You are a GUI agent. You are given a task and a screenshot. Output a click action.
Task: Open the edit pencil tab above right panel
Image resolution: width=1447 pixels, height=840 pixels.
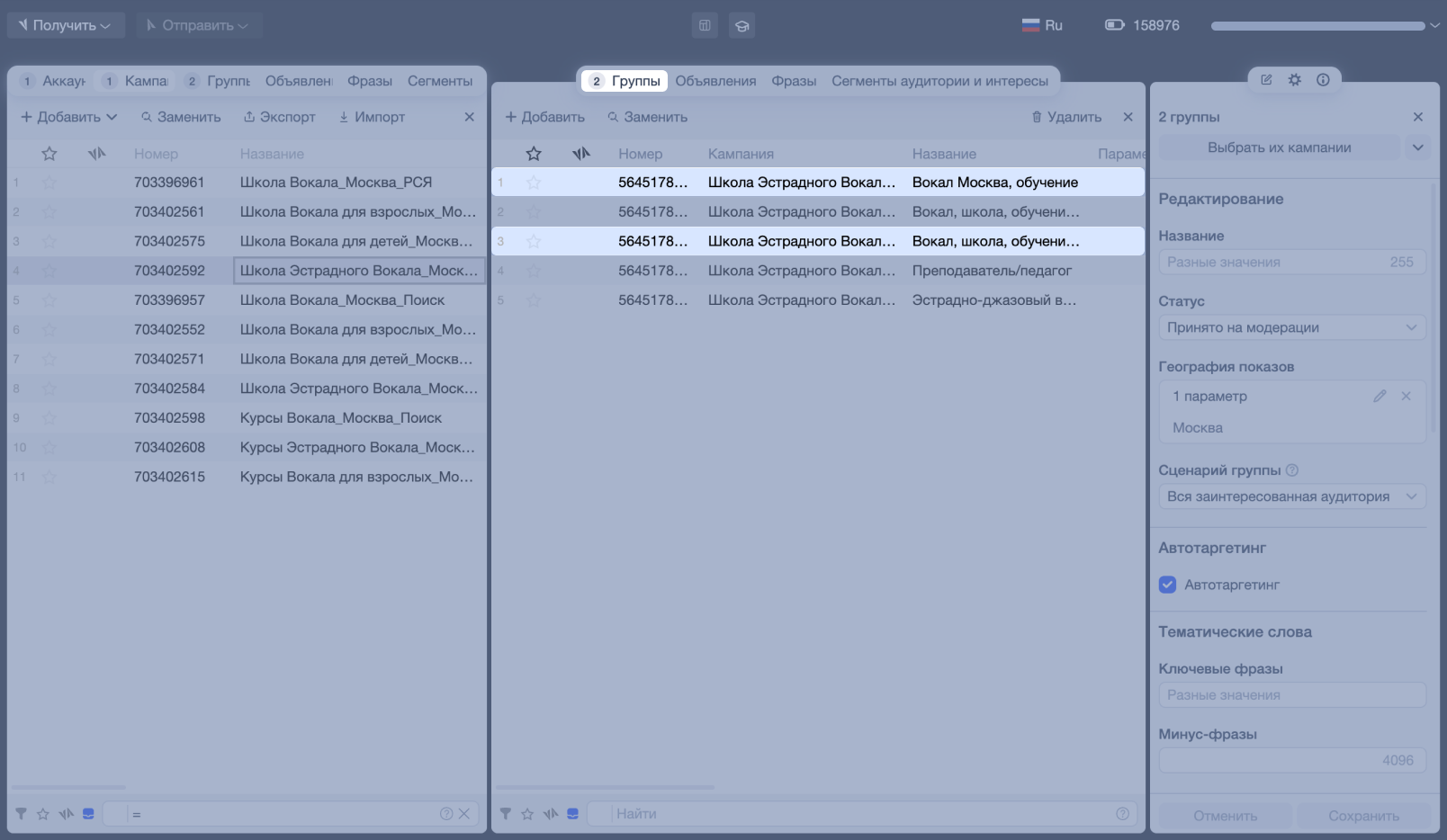[1266, 79]
